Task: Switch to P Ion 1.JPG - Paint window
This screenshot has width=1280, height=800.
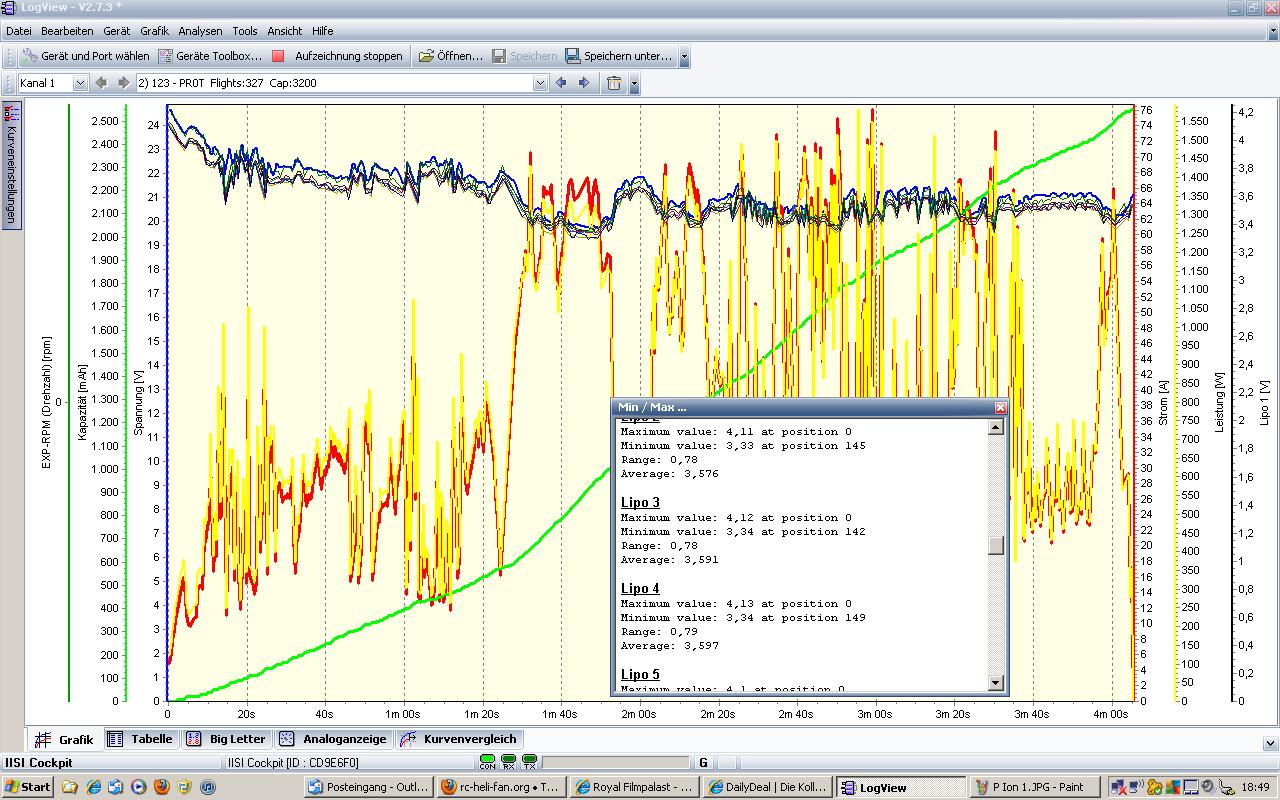Action: click(x=1034, y=787)
